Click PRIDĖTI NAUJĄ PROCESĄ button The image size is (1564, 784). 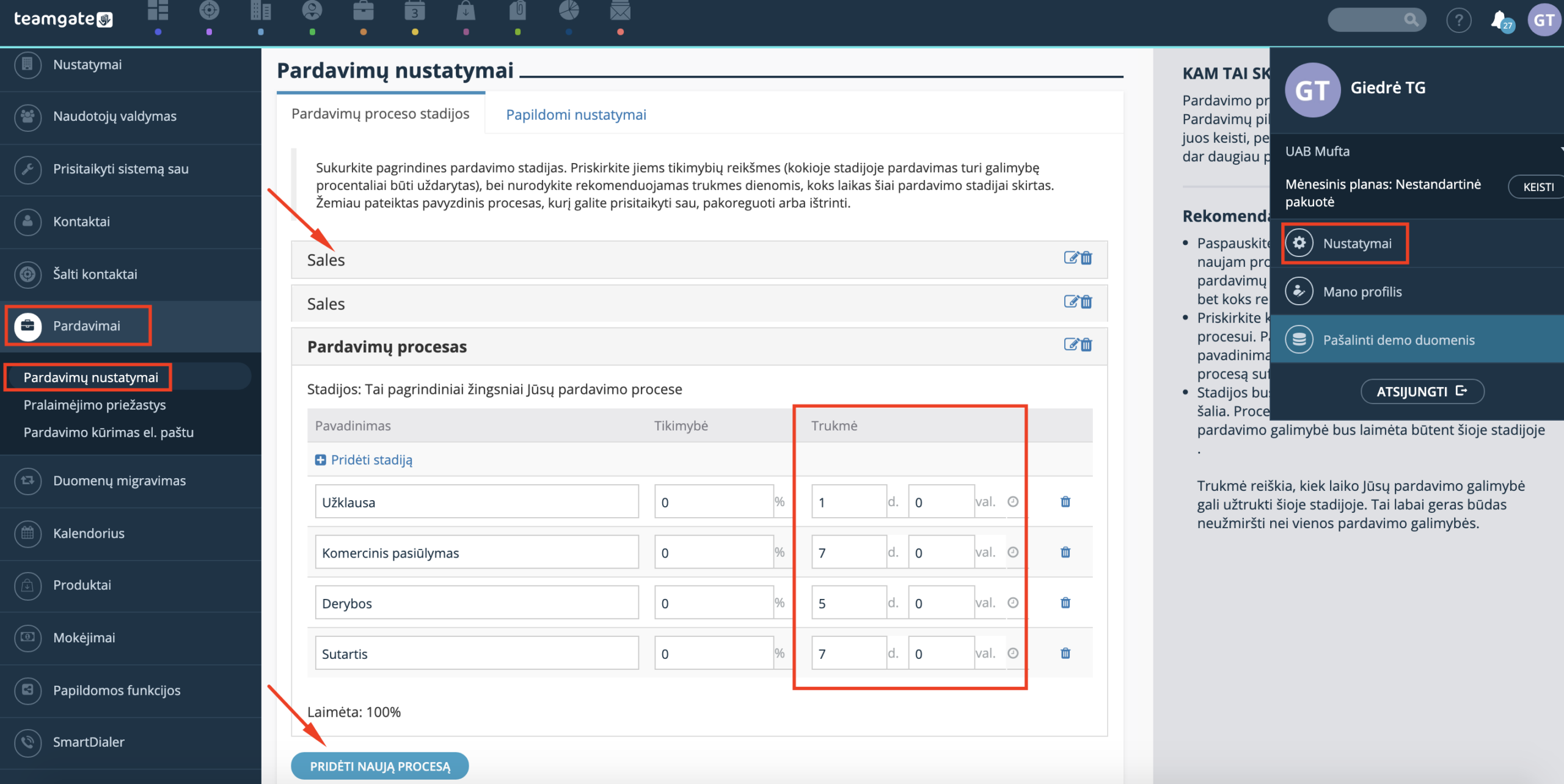(380, 766)
